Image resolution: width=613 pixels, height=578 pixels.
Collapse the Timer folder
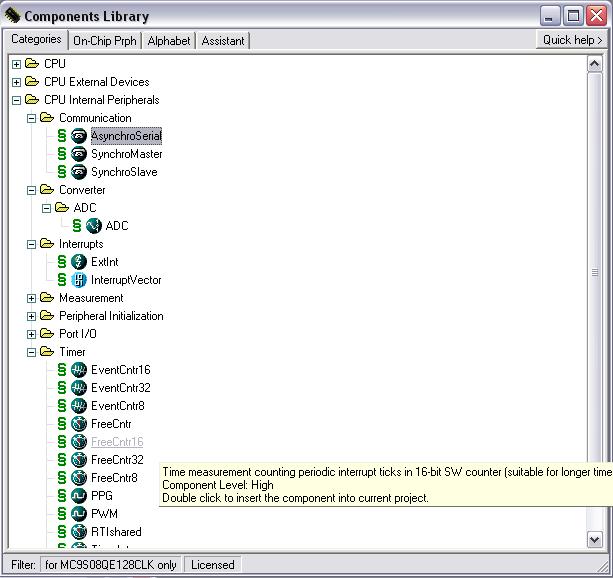coord(32,352)
